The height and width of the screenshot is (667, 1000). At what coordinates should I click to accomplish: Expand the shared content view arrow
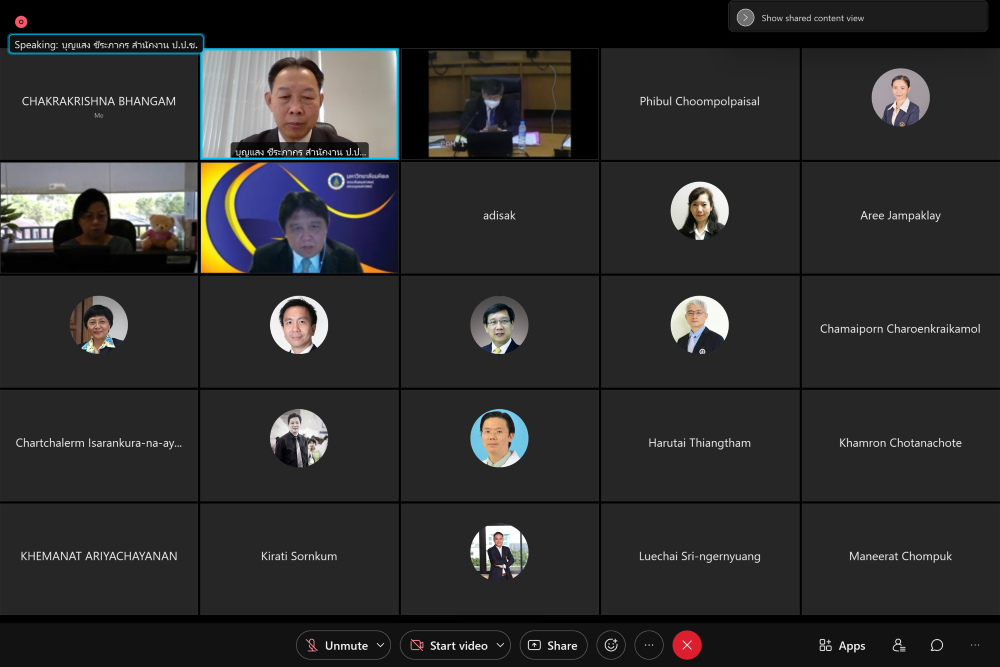click(745, 17)
